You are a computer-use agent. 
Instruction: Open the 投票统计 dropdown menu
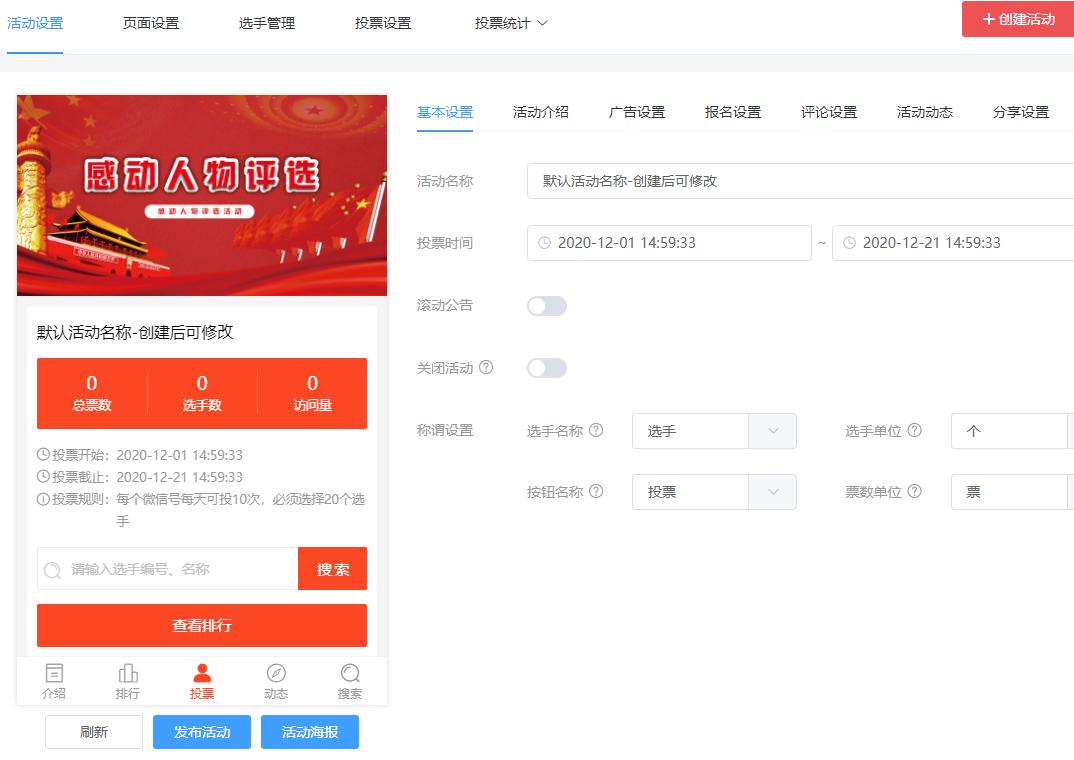tap(512, 22)
